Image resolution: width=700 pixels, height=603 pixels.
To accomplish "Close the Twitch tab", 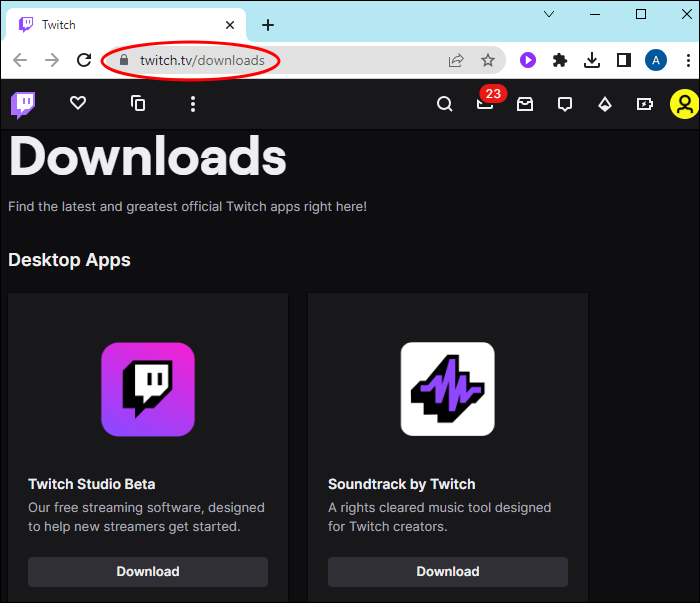I will (230, 25).
